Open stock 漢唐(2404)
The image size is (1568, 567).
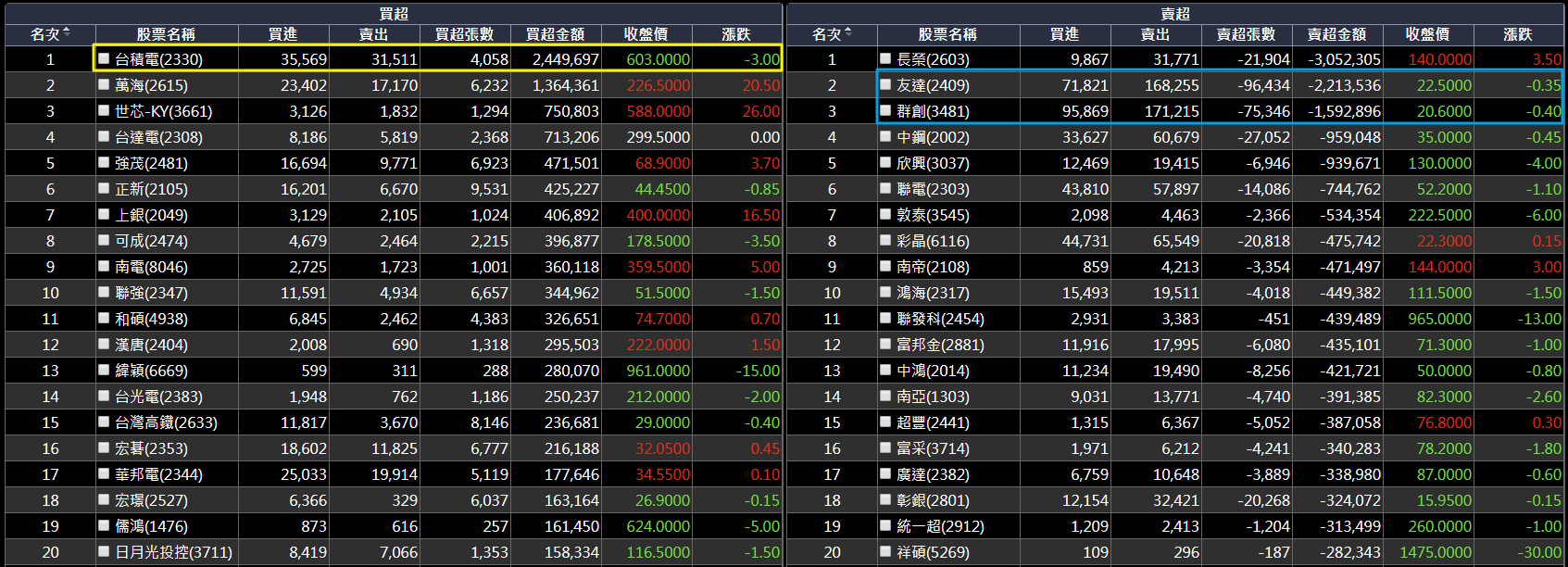[151, 345]
